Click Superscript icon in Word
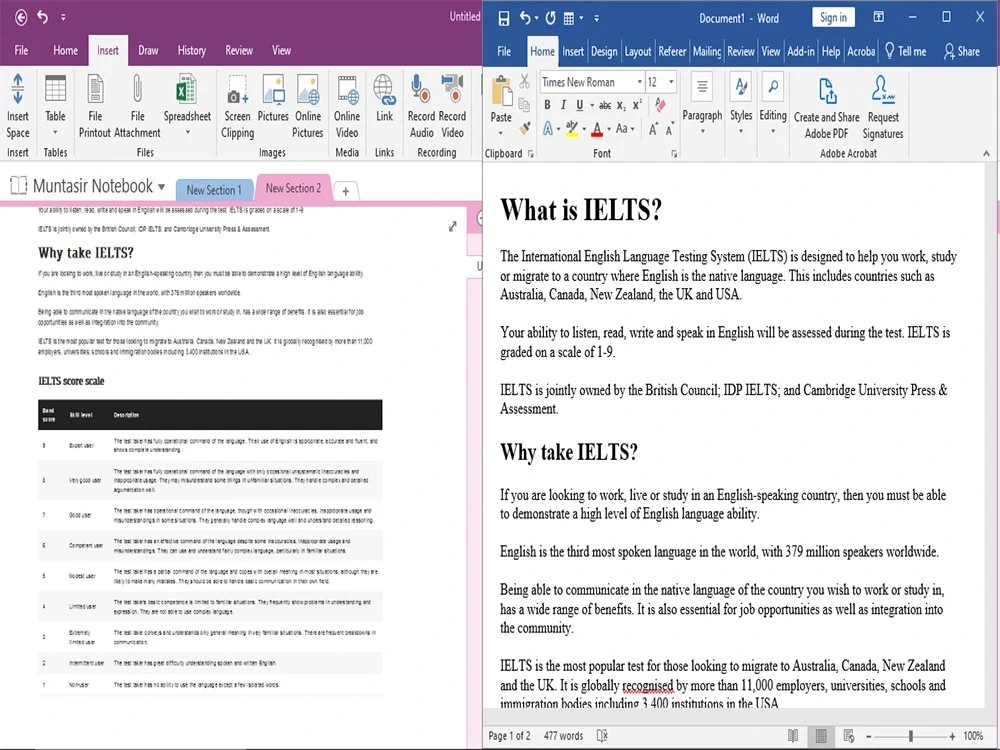 point(636,105)
